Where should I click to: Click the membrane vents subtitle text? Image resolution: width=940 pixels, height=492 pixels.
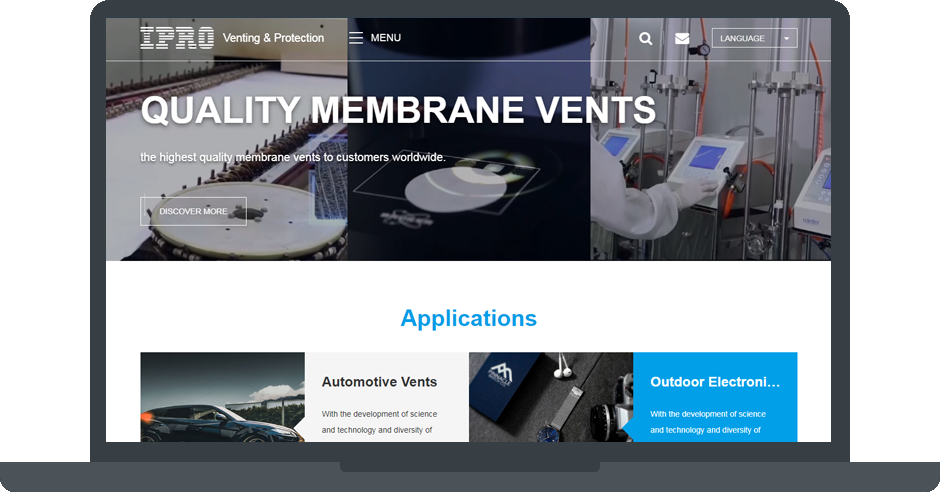pyautogui.click(x=293, y=157)
